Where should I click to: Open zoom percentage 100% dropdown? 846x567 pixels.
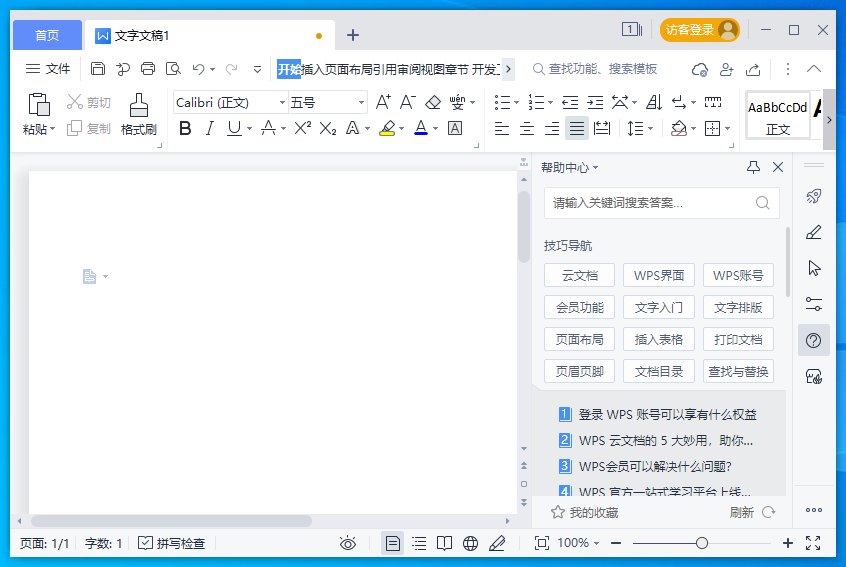[x=596, y=543]
